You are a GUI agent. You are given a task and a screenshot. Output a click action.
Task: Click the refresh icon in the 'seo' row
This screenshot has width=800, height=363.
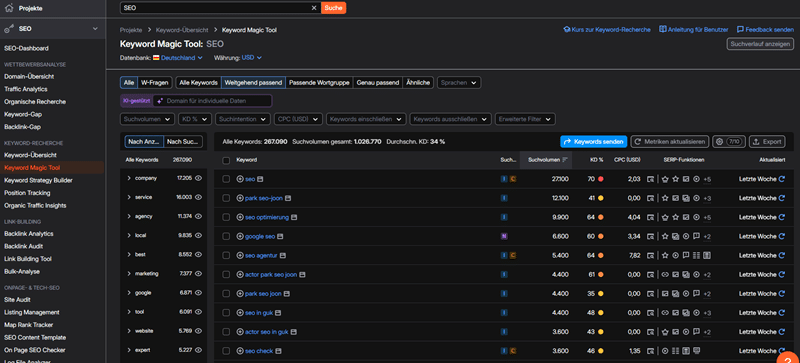click(782, 179)
